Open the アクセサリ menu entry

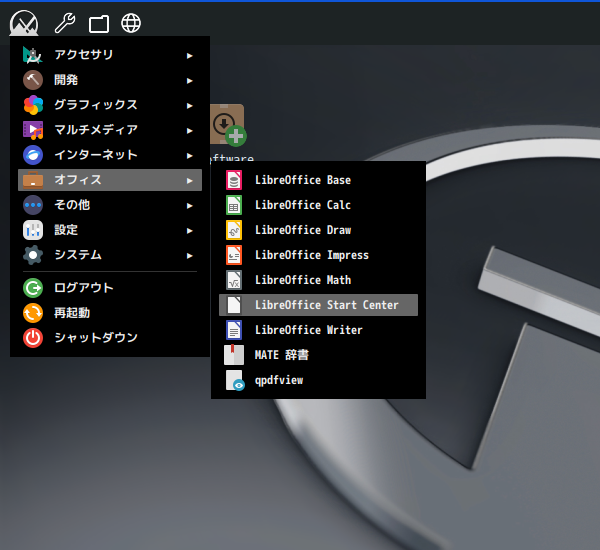110,55
